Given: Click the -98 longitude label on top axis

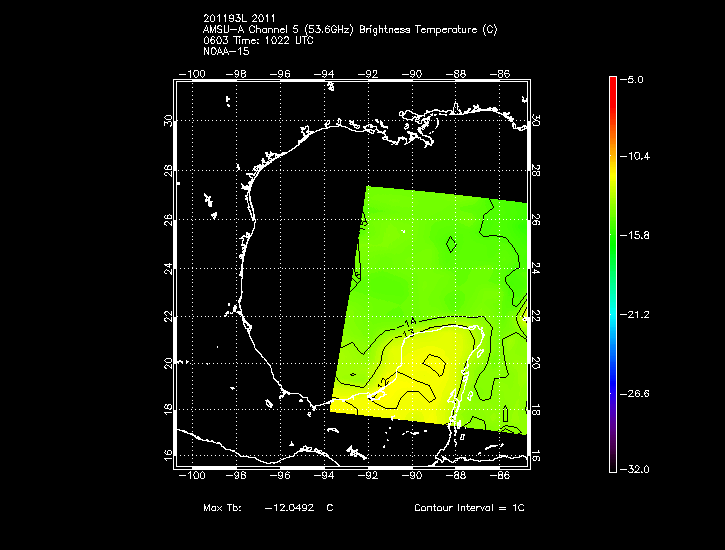Looking at the screenshot, I should tap(236, 74).
